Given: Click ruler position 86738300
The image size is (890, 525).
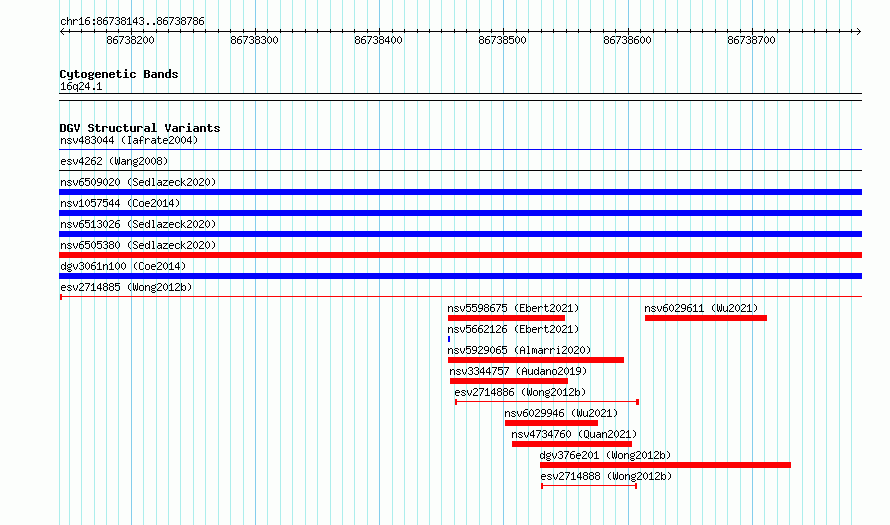Looking at the screenshot, I should [x=254, y=40].
